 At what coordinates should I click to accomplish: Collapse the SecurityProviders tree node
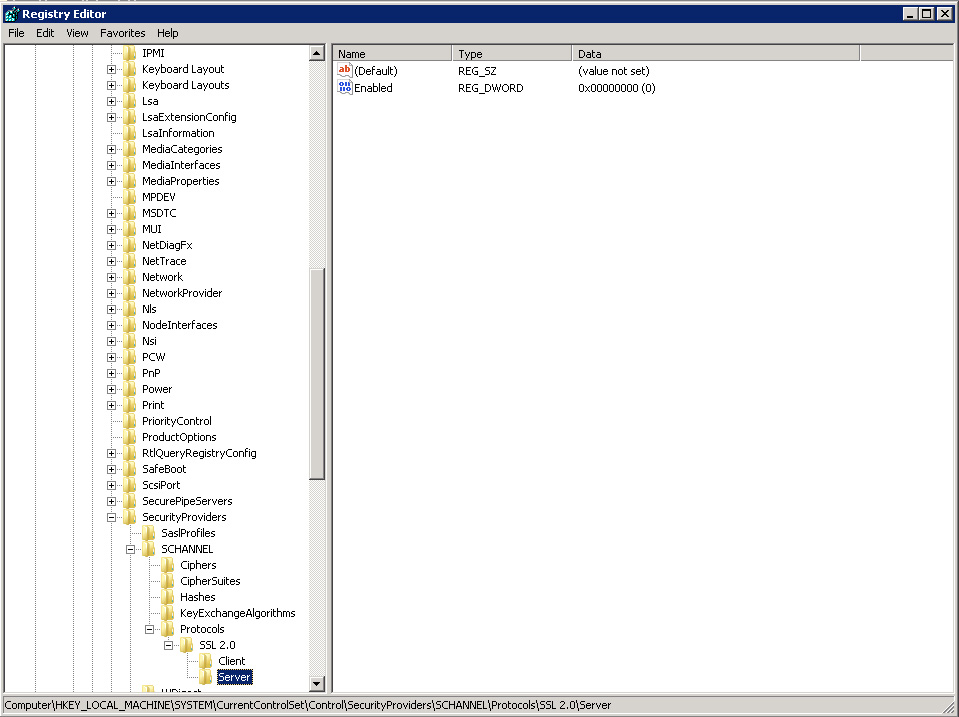click(111, 517)
